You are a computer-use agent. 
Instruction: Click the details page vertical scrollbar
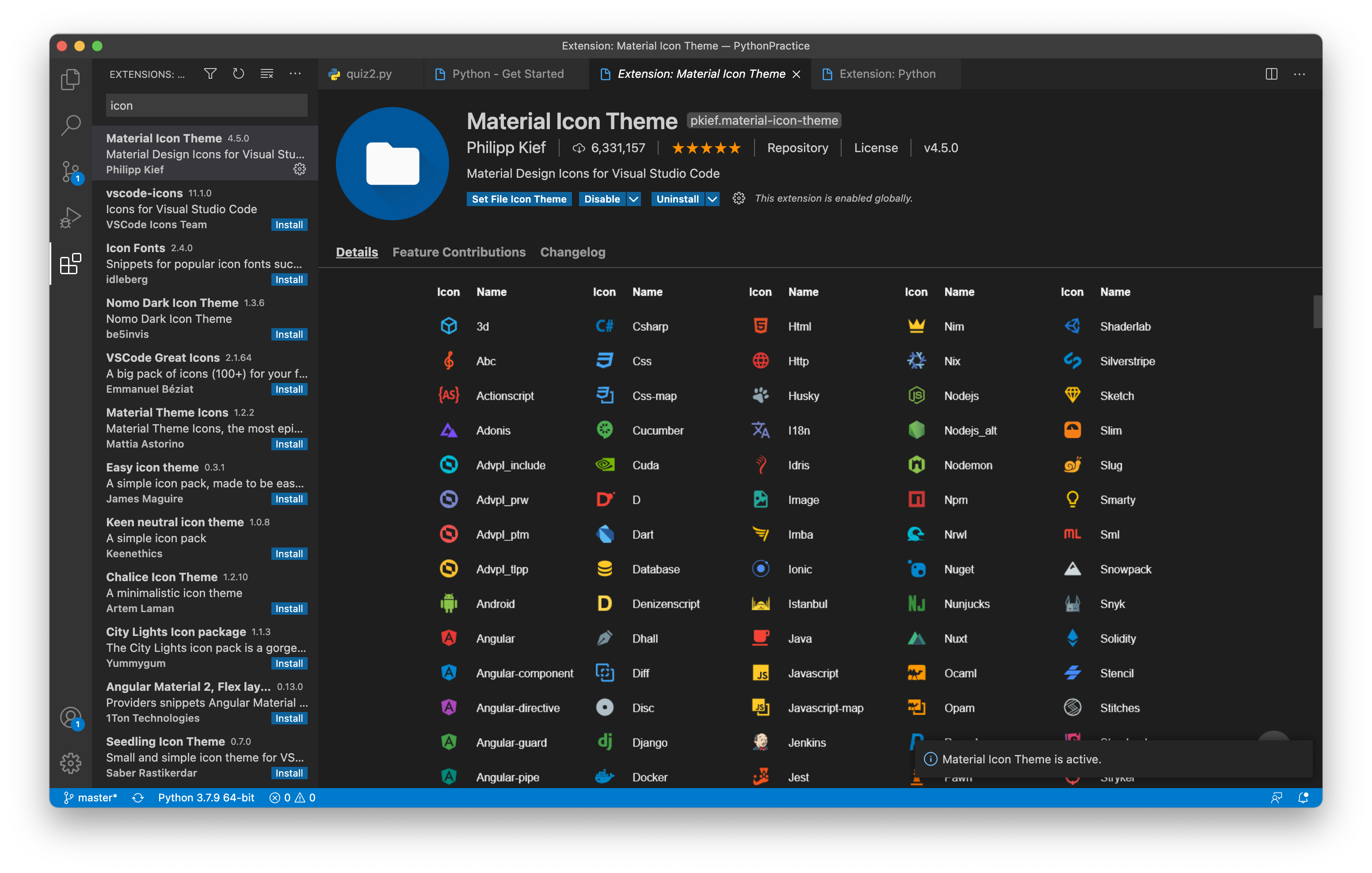click(x=1317, y=311)
